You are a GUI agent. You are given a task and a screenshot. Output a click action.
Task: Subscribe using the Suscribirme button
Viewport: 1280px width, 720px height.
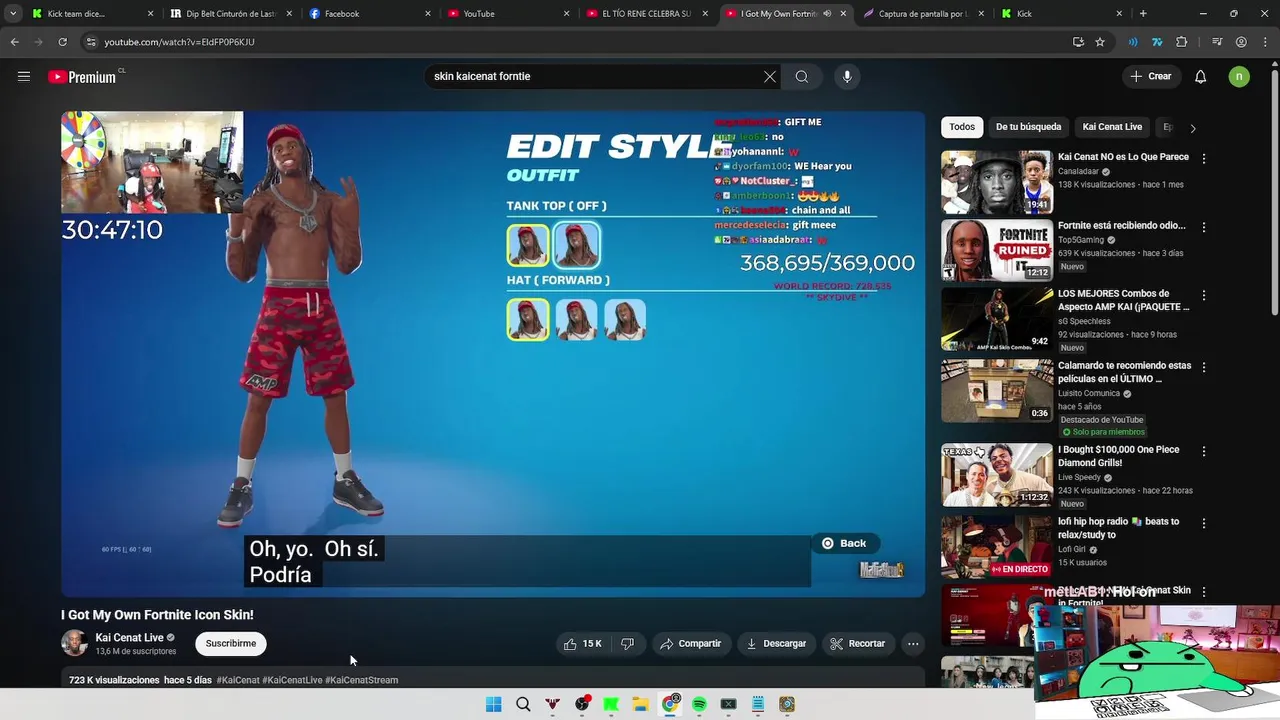[x=231, y=644]
